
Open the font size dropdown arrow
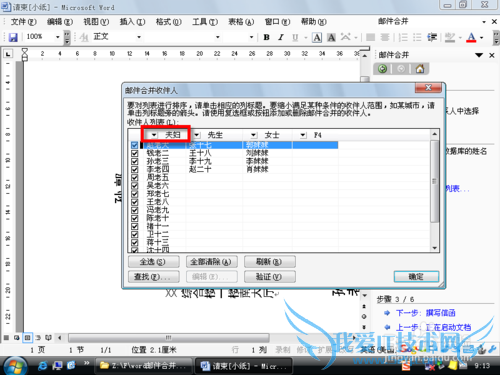(x=251, y=37)
